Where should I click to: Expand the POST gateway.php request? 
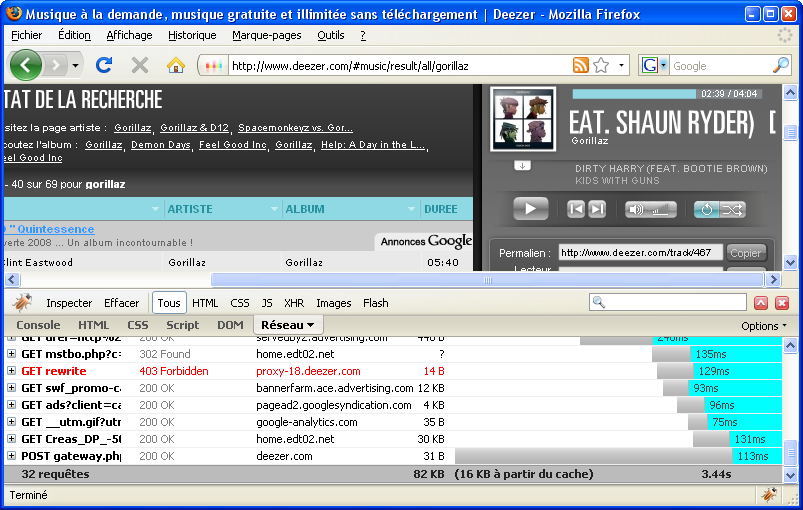(x=11, y=456)
